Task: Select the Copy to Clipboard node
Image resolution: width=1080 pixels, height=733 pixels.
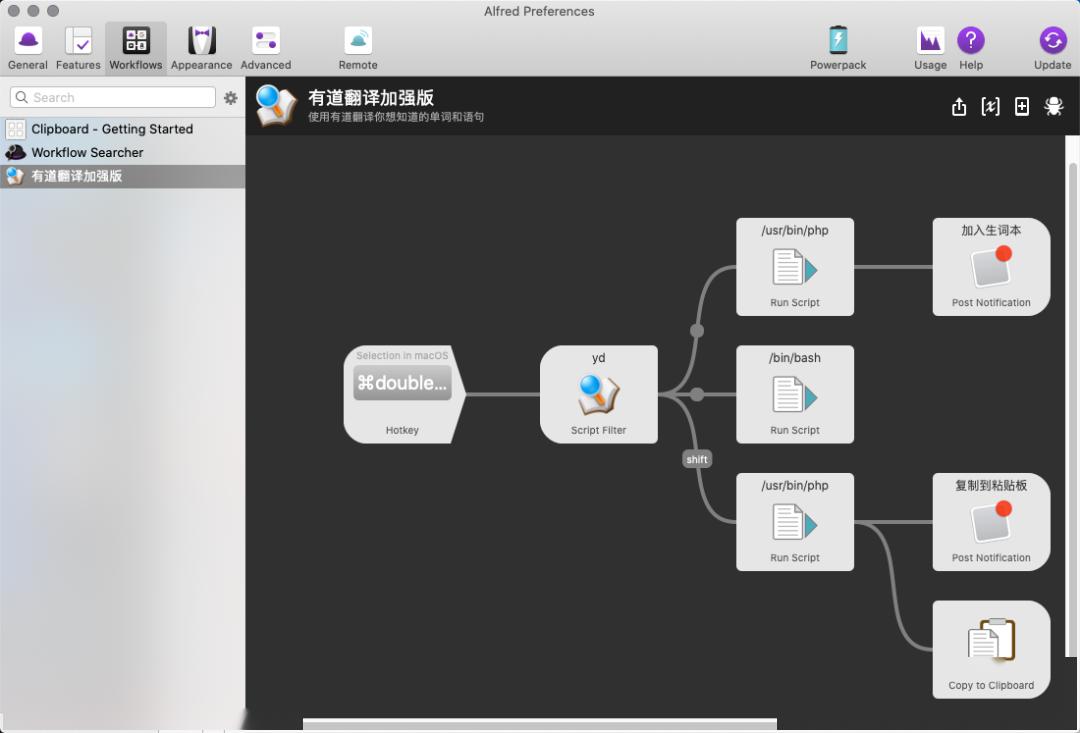Action: point(991,649)
